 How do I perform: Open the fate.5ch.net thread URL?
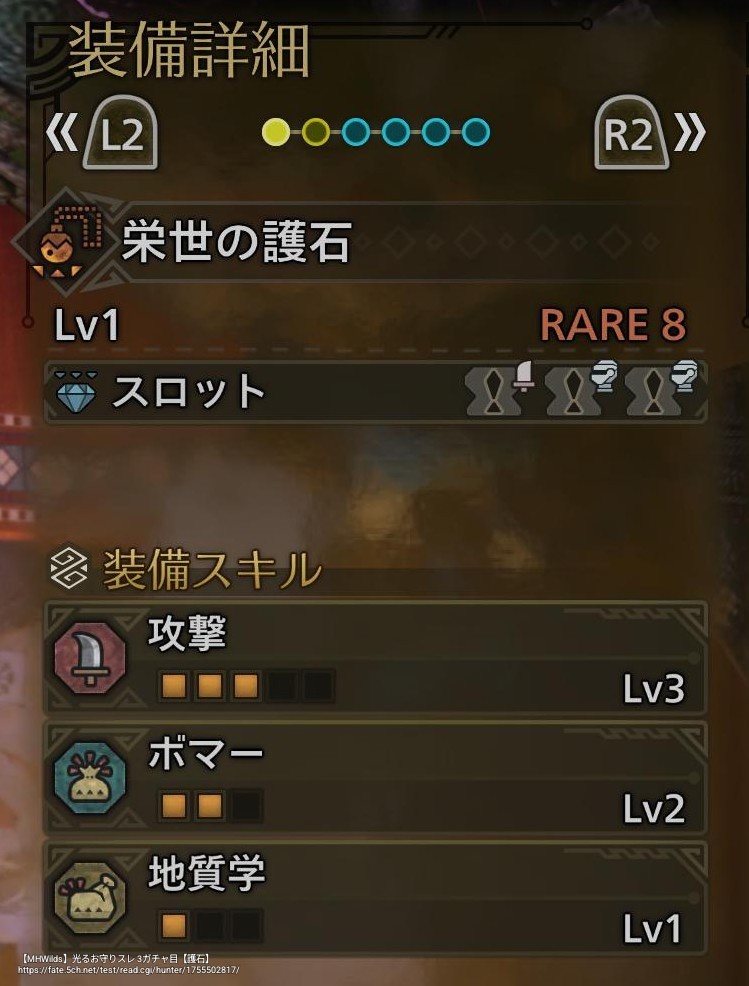click(128, 970)
